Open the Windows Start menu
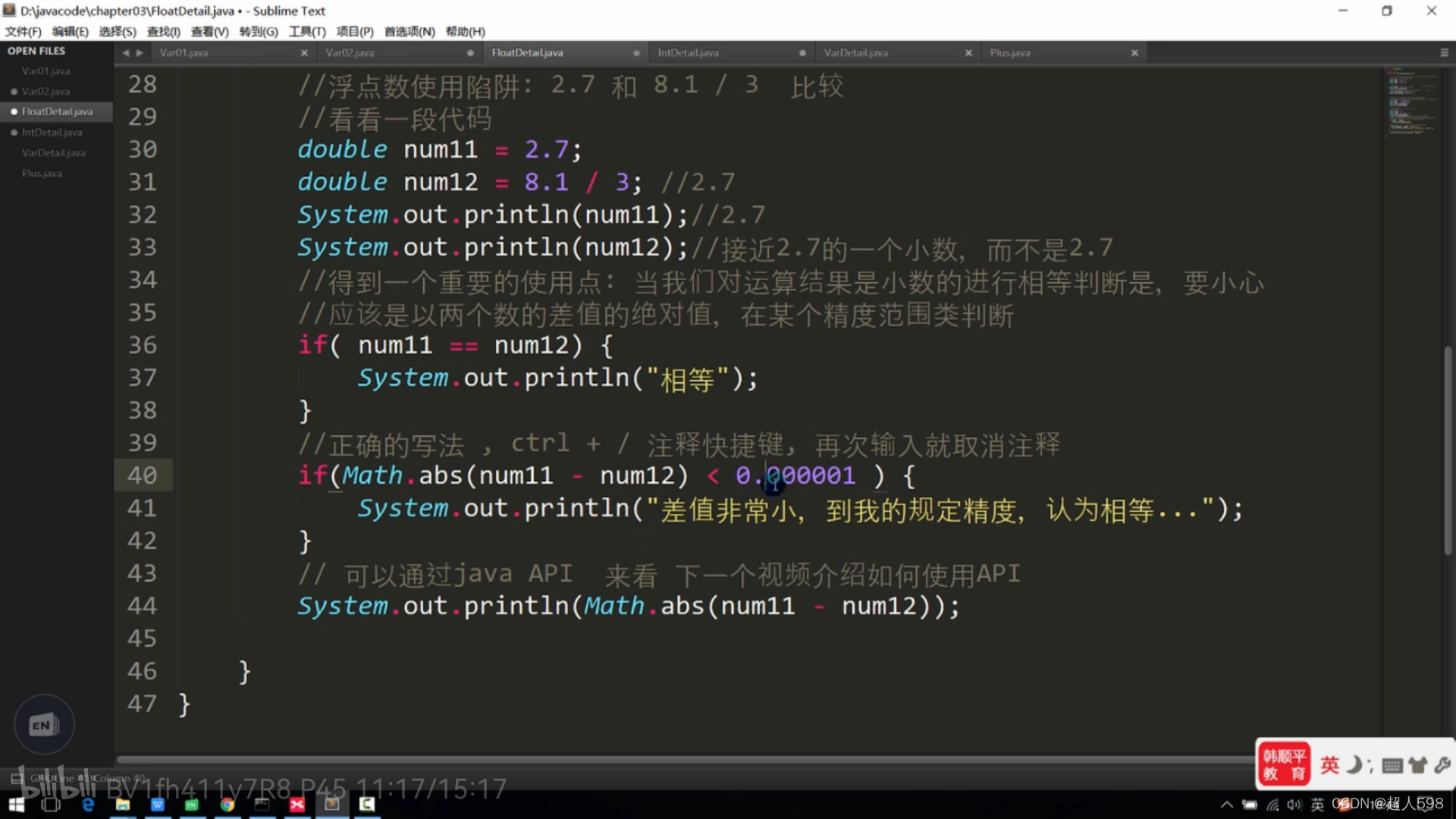 pos(16,805)
